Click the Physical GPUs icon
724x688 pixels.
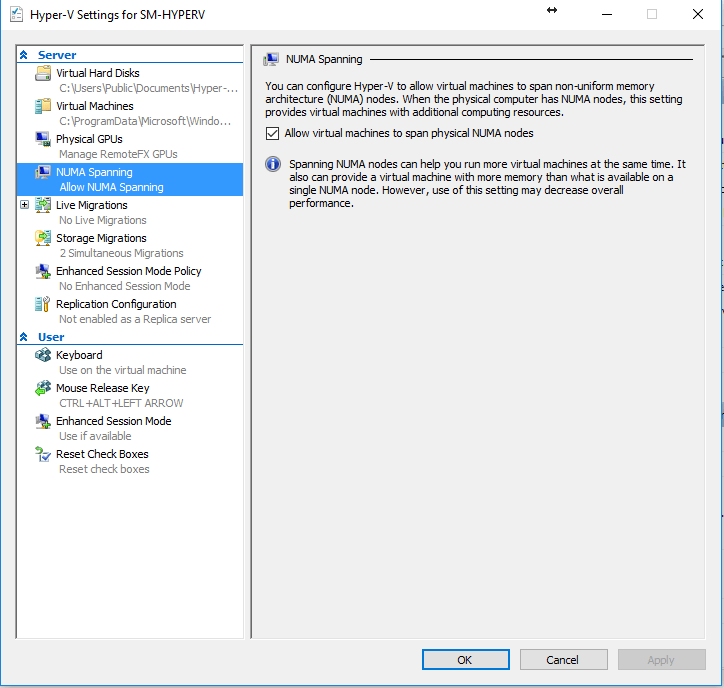click(x=43, y=139)
